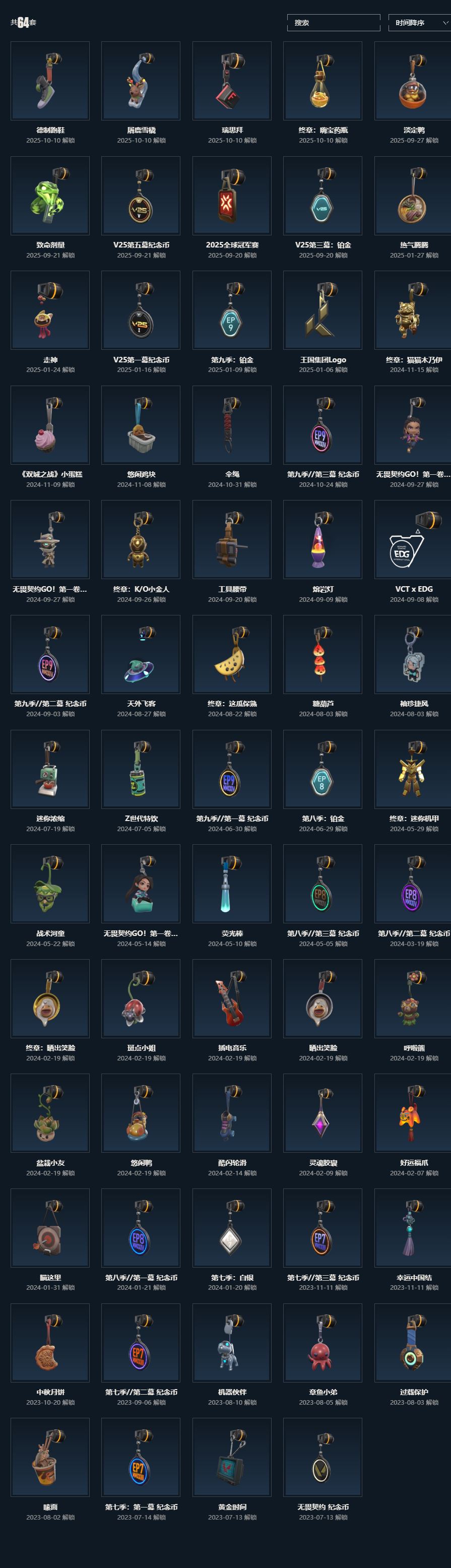The image size is (451, 1568).
Task: Select the 黄金时间 TV charm icon
Action: [x=232, y=1457]
